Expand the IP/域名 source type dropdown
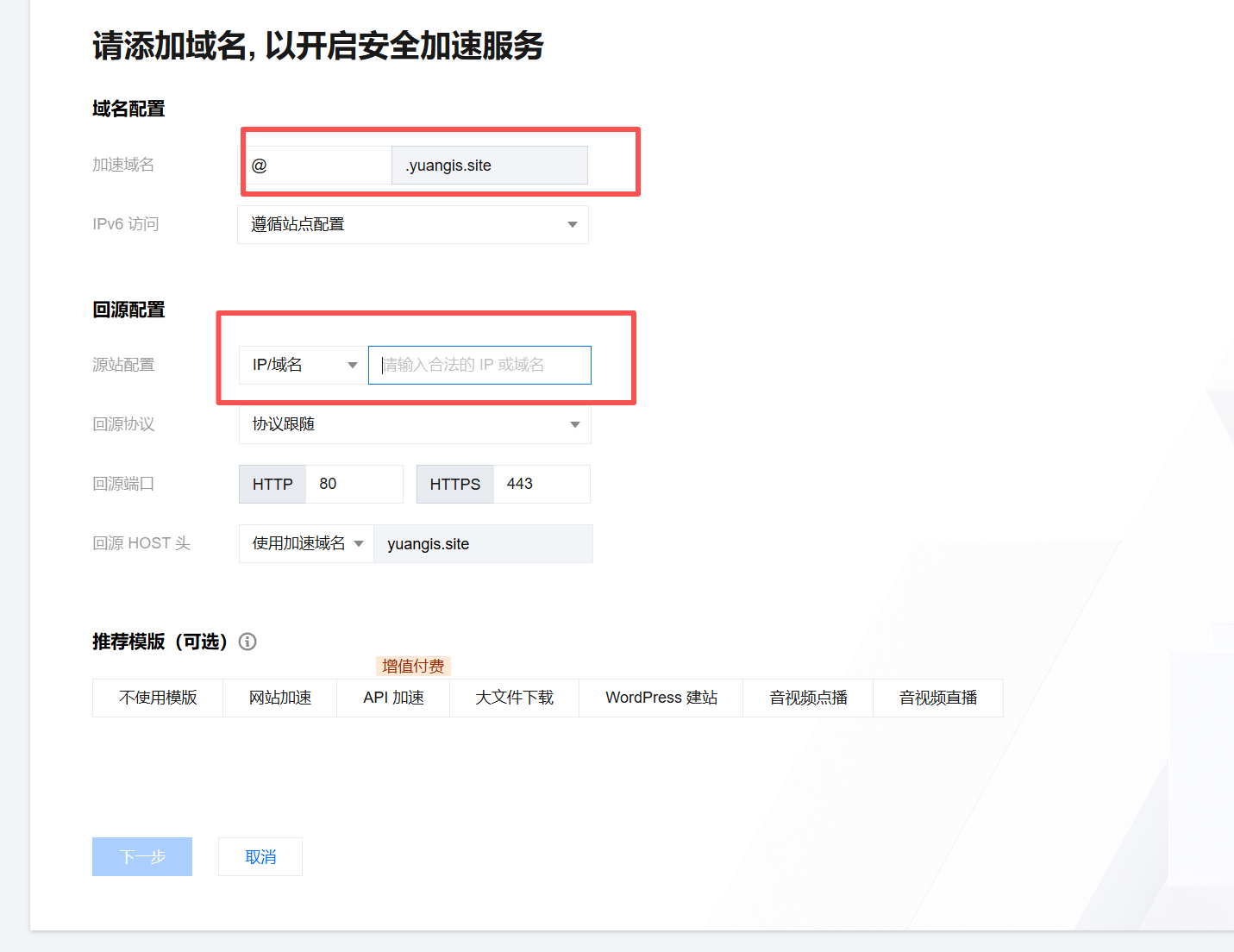Image resolution: width=1234 pixels, height=952 pixels. tap(303, 365)
